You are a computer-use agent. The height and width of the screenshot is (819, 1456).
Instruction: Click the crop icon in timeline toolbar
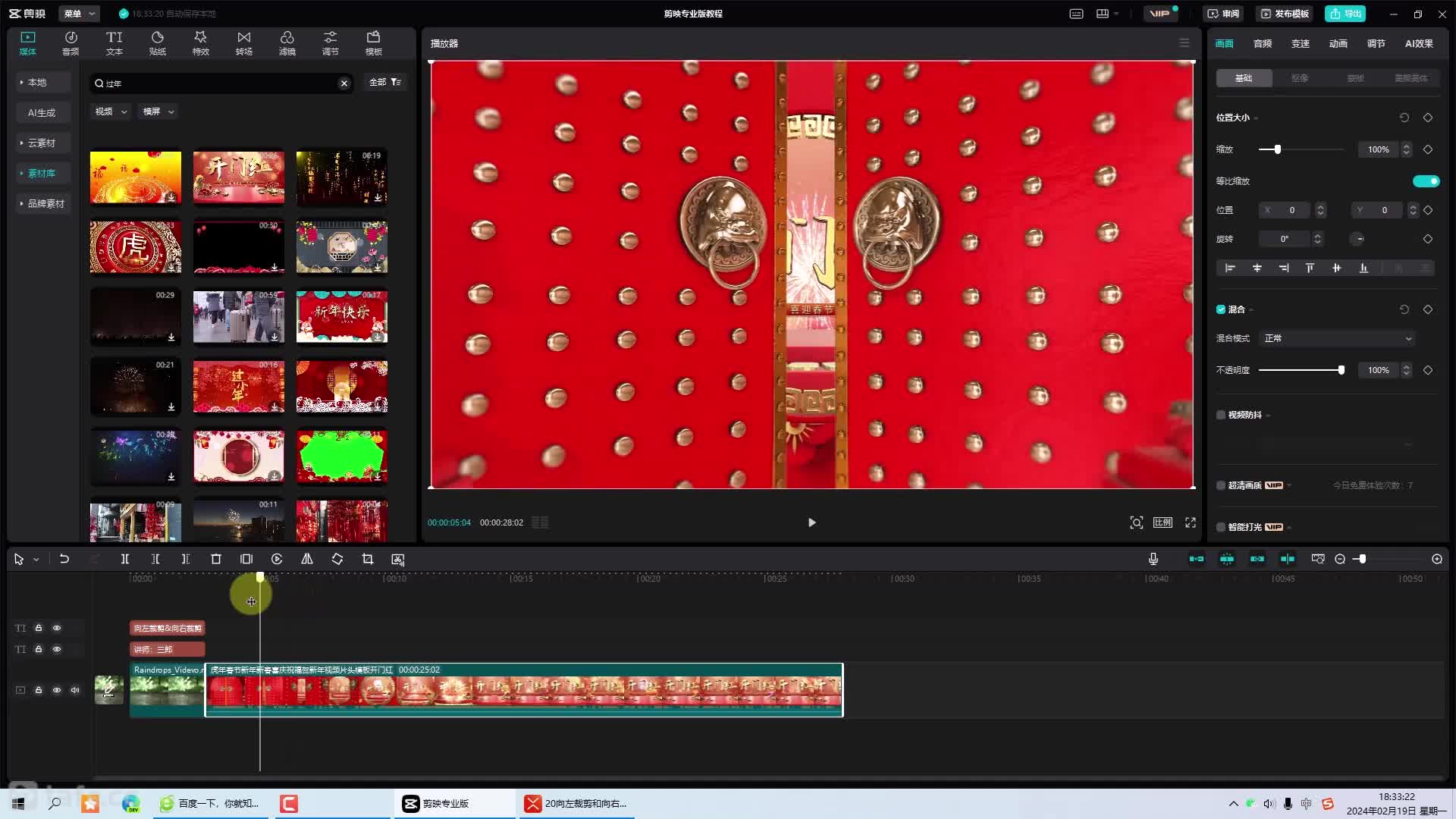click(x=368, y=559)
